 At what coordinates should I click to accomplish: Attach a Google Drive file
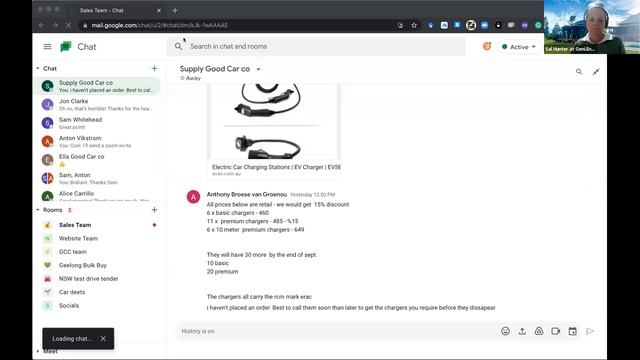pos(539,331)
